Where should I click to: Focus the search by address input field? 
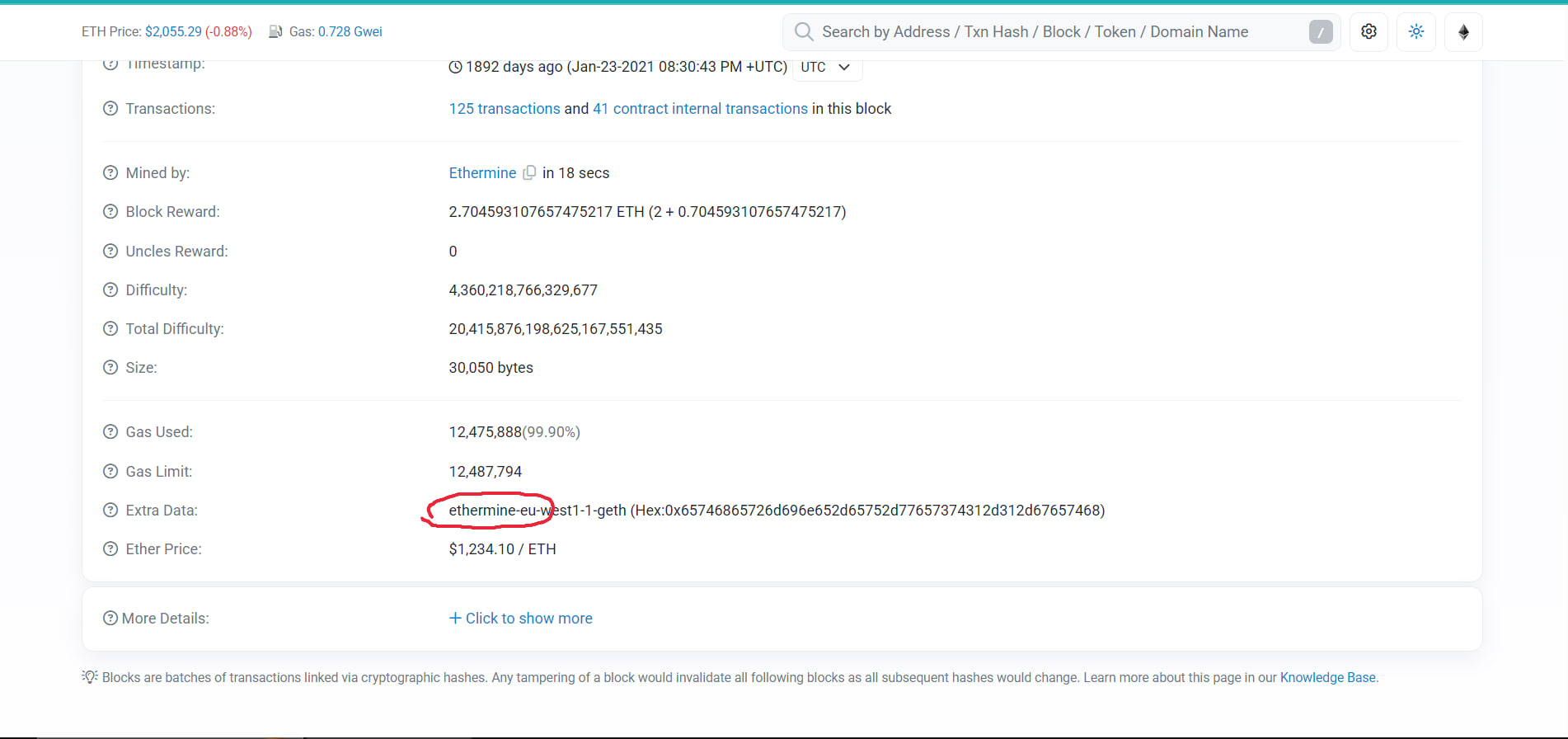[1061, 31]
